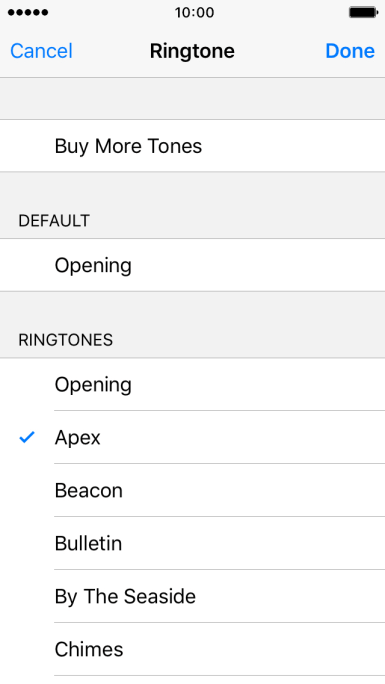Tap empty area left of Beacon

click(x=27, y=490)
